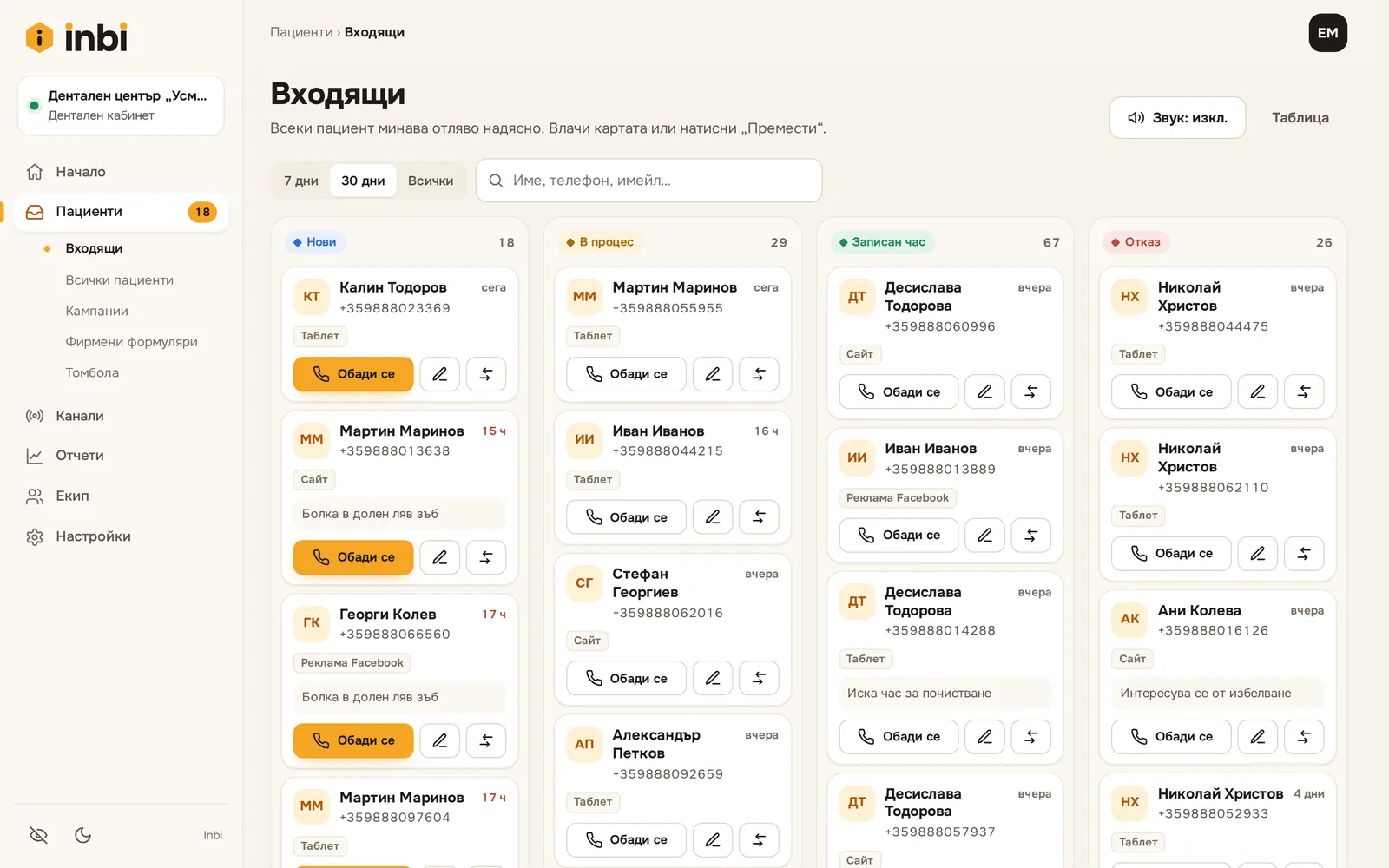Toggle dark mode with the moon icon
The width and height of the screenshot is (1389, 868).
coord(83,835)
